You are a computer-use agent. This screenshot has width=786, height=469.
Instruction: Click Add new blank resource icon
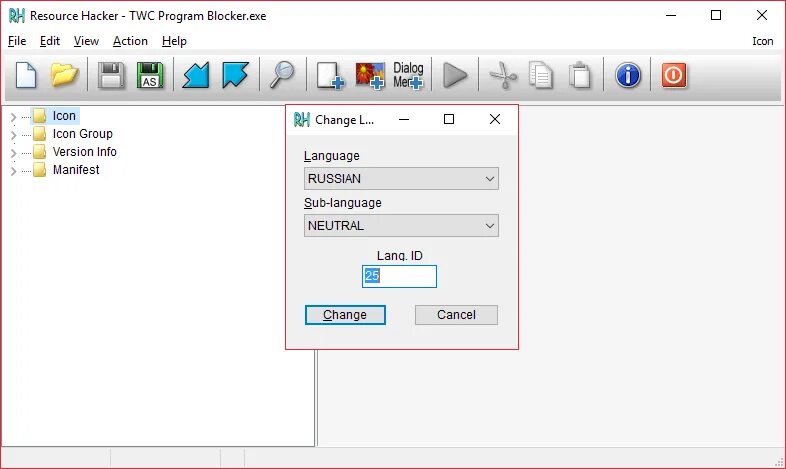click(x=330, y=76)
